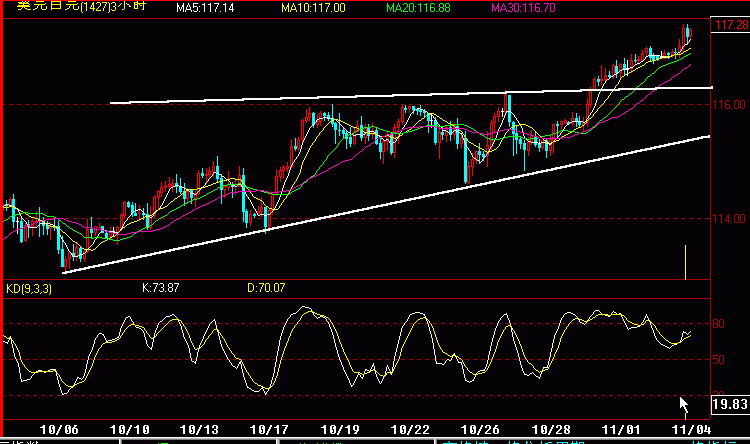This screenshot has width=750, height=444.
Task: Click the 11/01 date label
Action: [621, 429]
